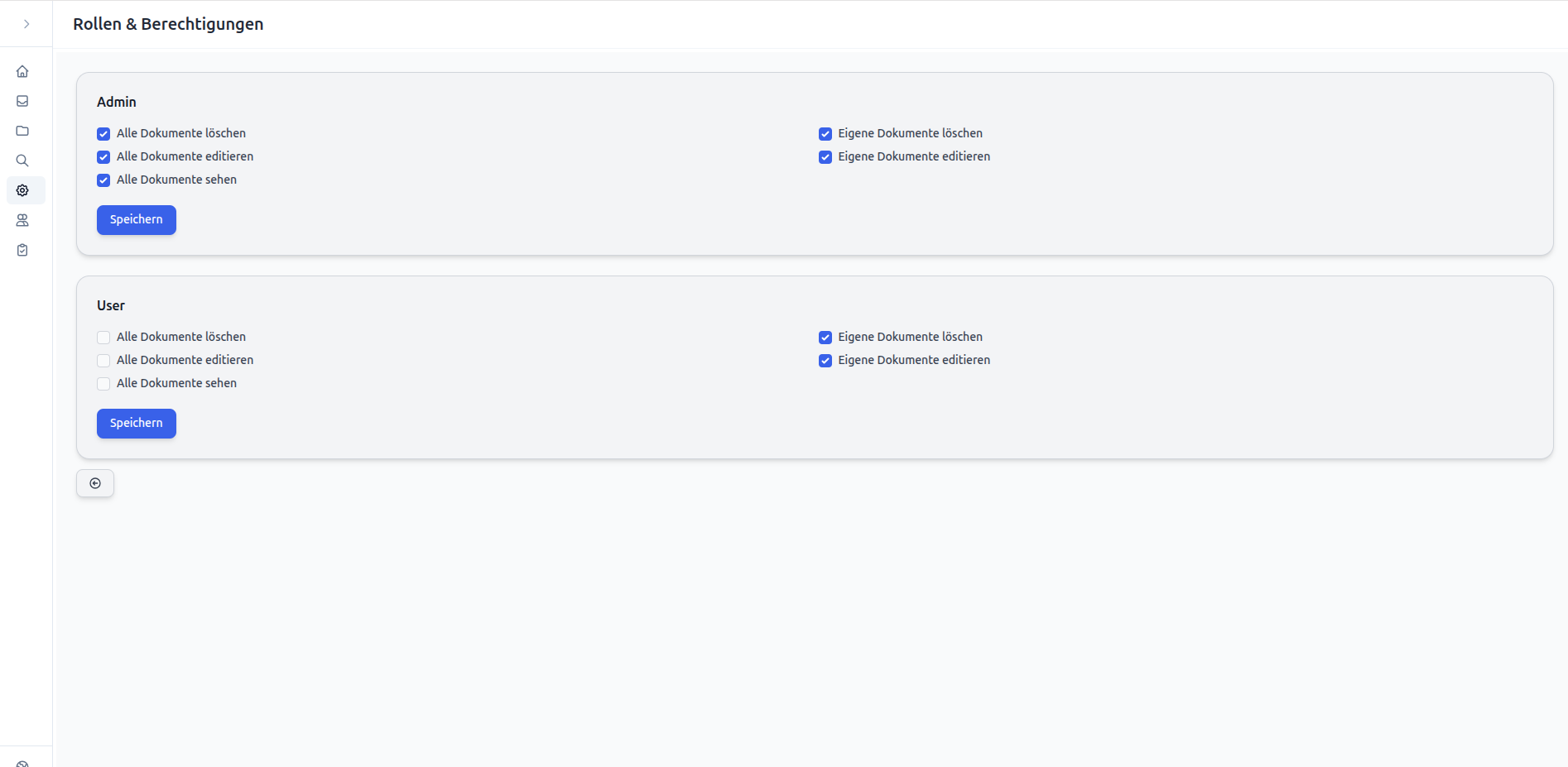The height and width of the screenshot is (767, 1568).
Task: Open the home icon in sidebar
Action: point(22,71)
